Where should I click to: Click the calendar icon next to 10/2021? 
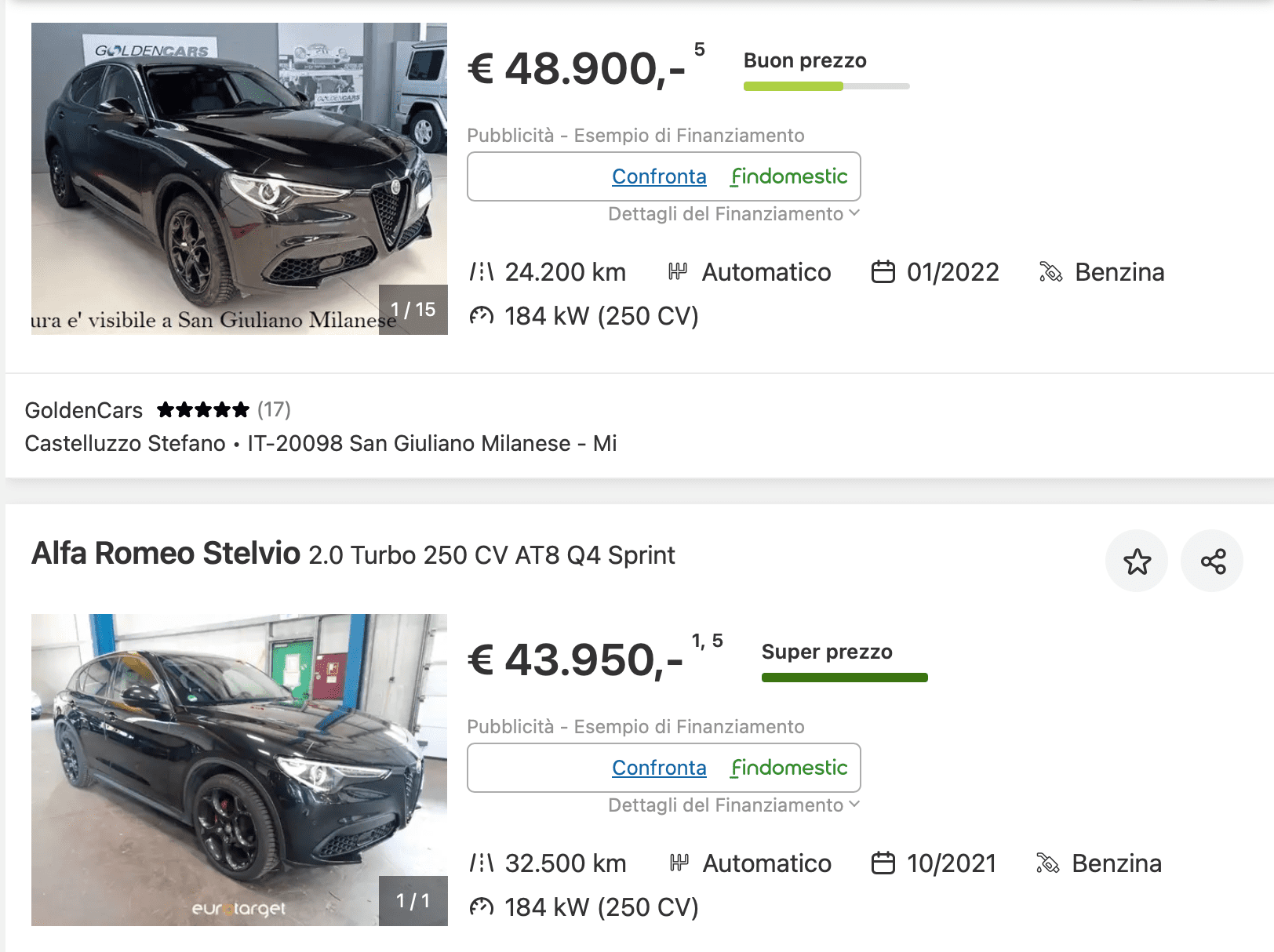pyautogui.click(x=883, y=863)
